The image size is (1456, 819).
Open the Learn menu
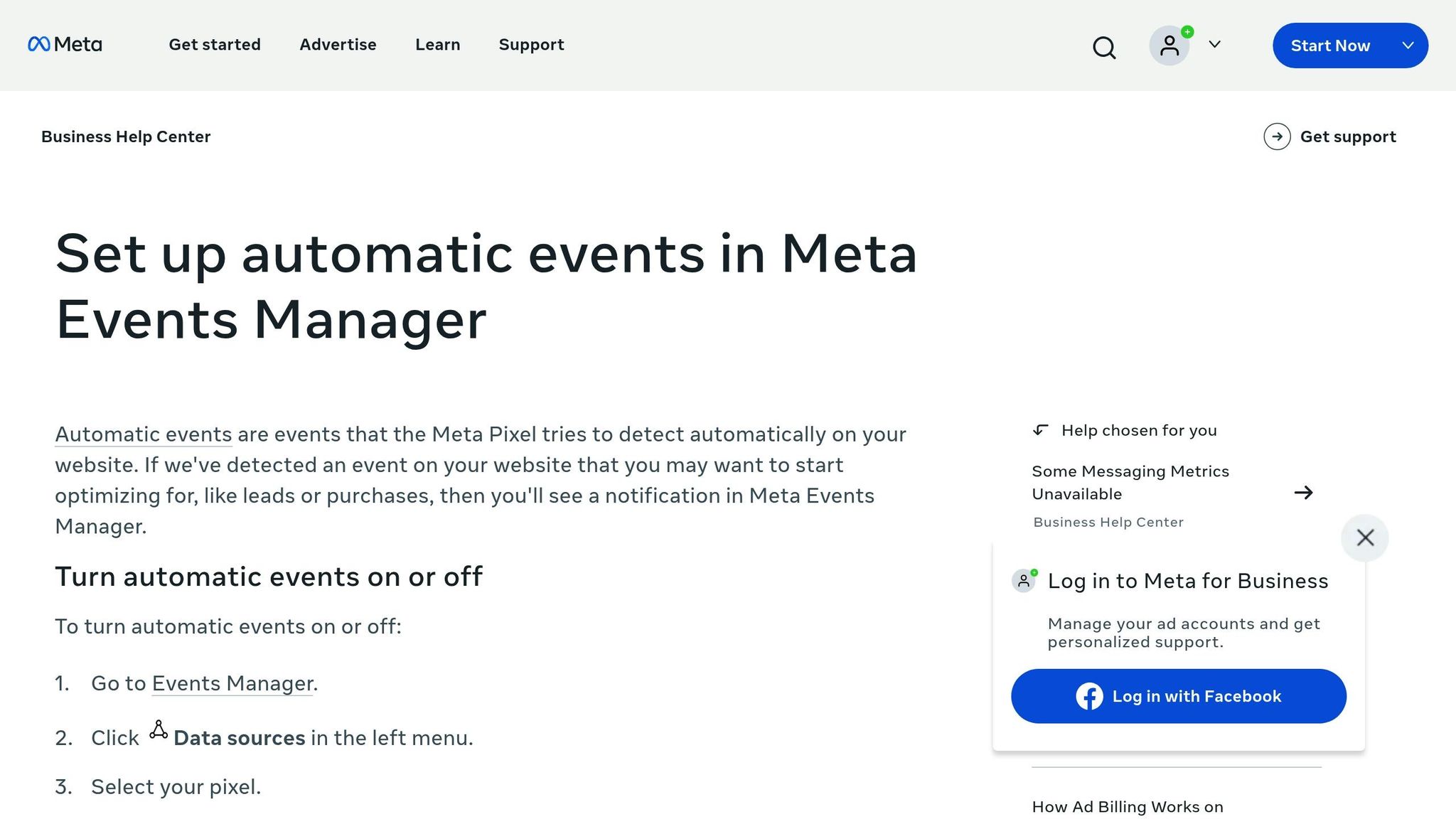pos(437,45)
